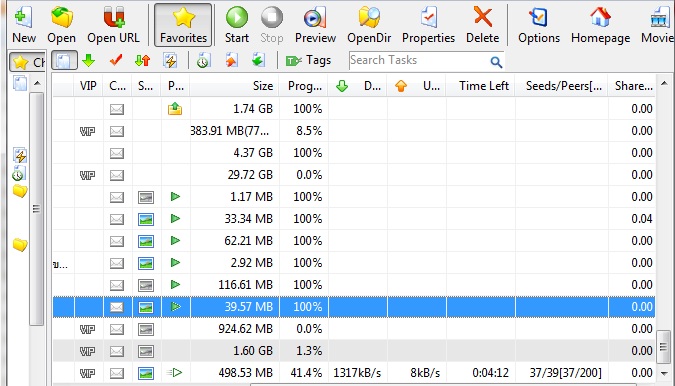Screen dimensions: 675x386
Task: Sort tasks by the Size column header
Action: [235, 86]
